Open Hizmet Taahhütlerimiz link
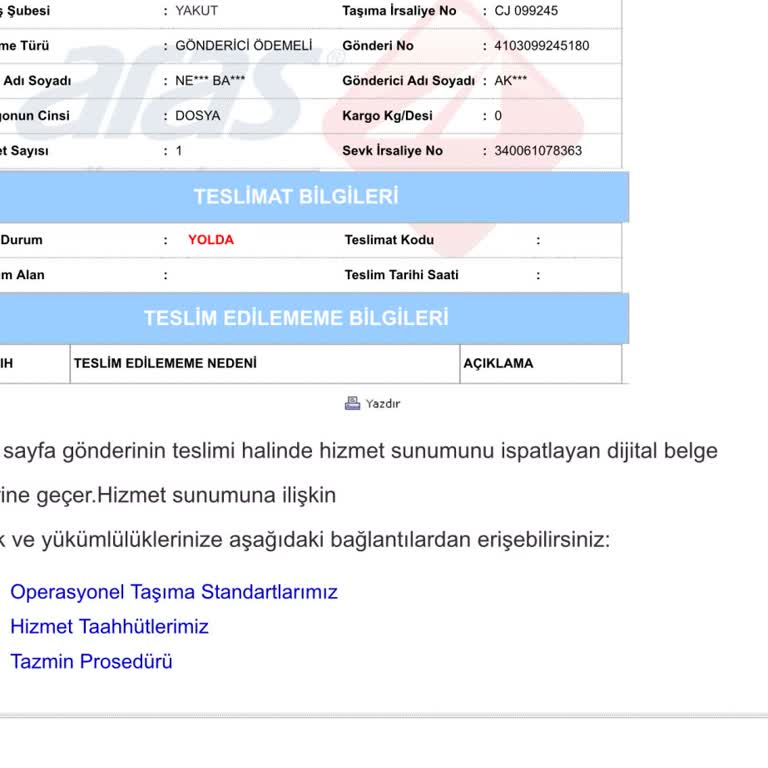Viewport: 768px width, 768px height. point(109,626)
